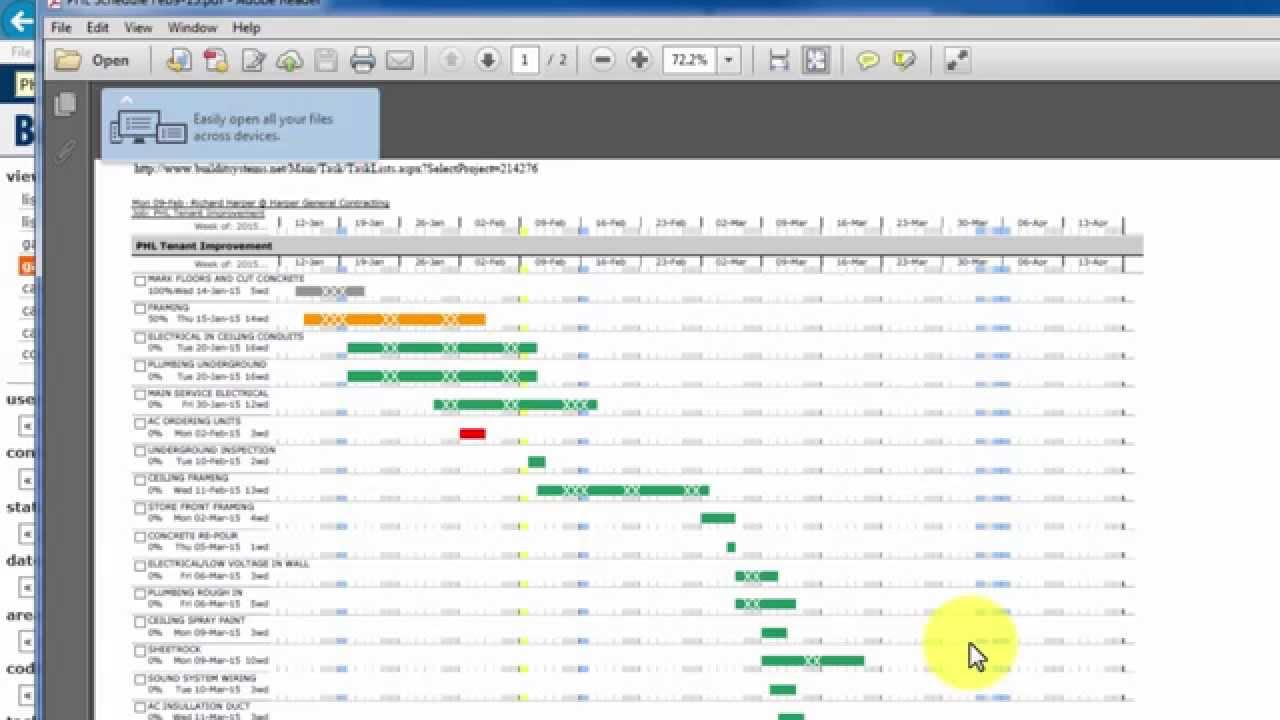Check the MAIN SERVICE ELECTRICAL checkbox

[140, 395]
